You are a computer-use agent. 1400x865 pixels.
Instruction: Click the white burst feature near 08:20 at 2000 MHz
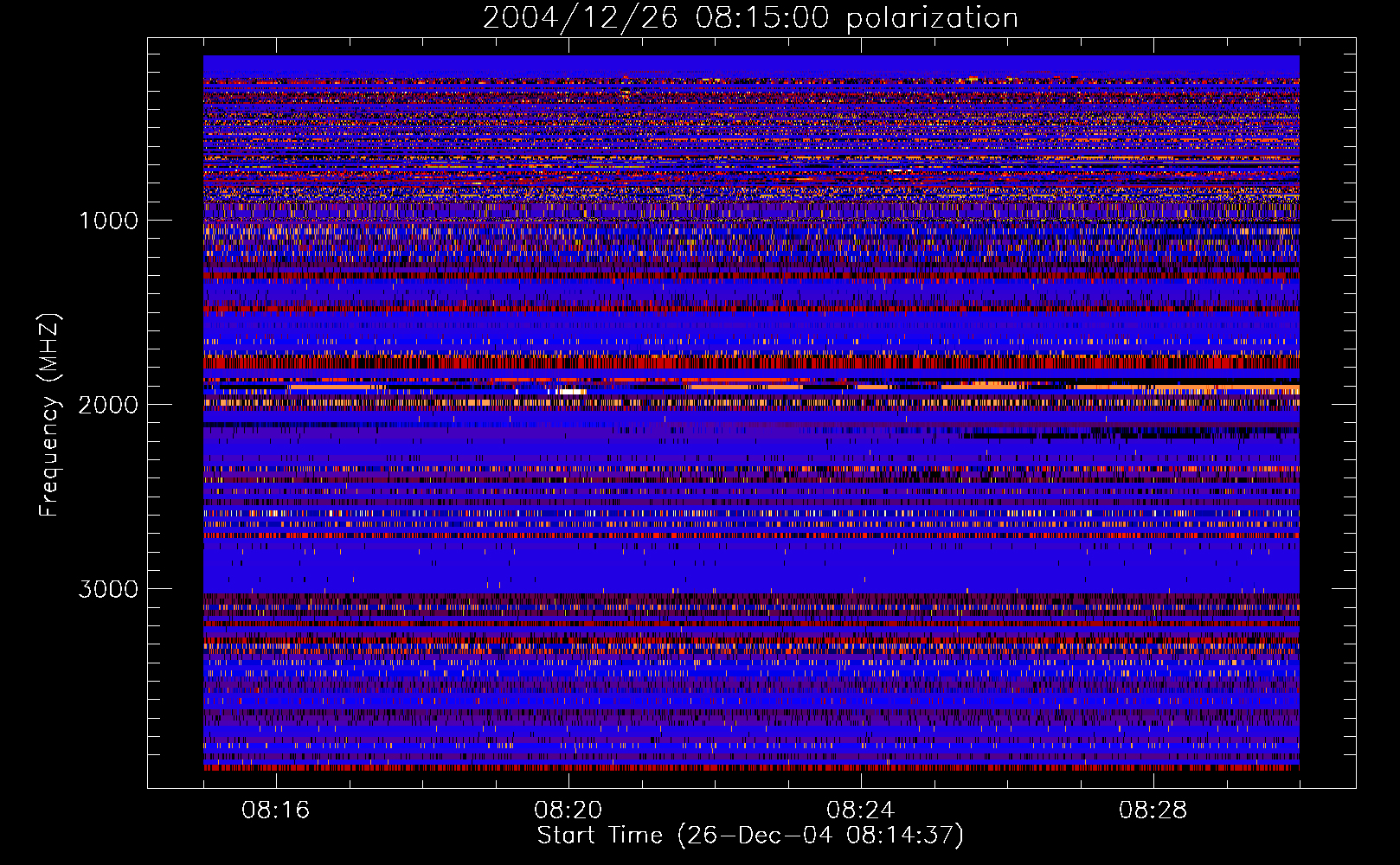(571, 392)
